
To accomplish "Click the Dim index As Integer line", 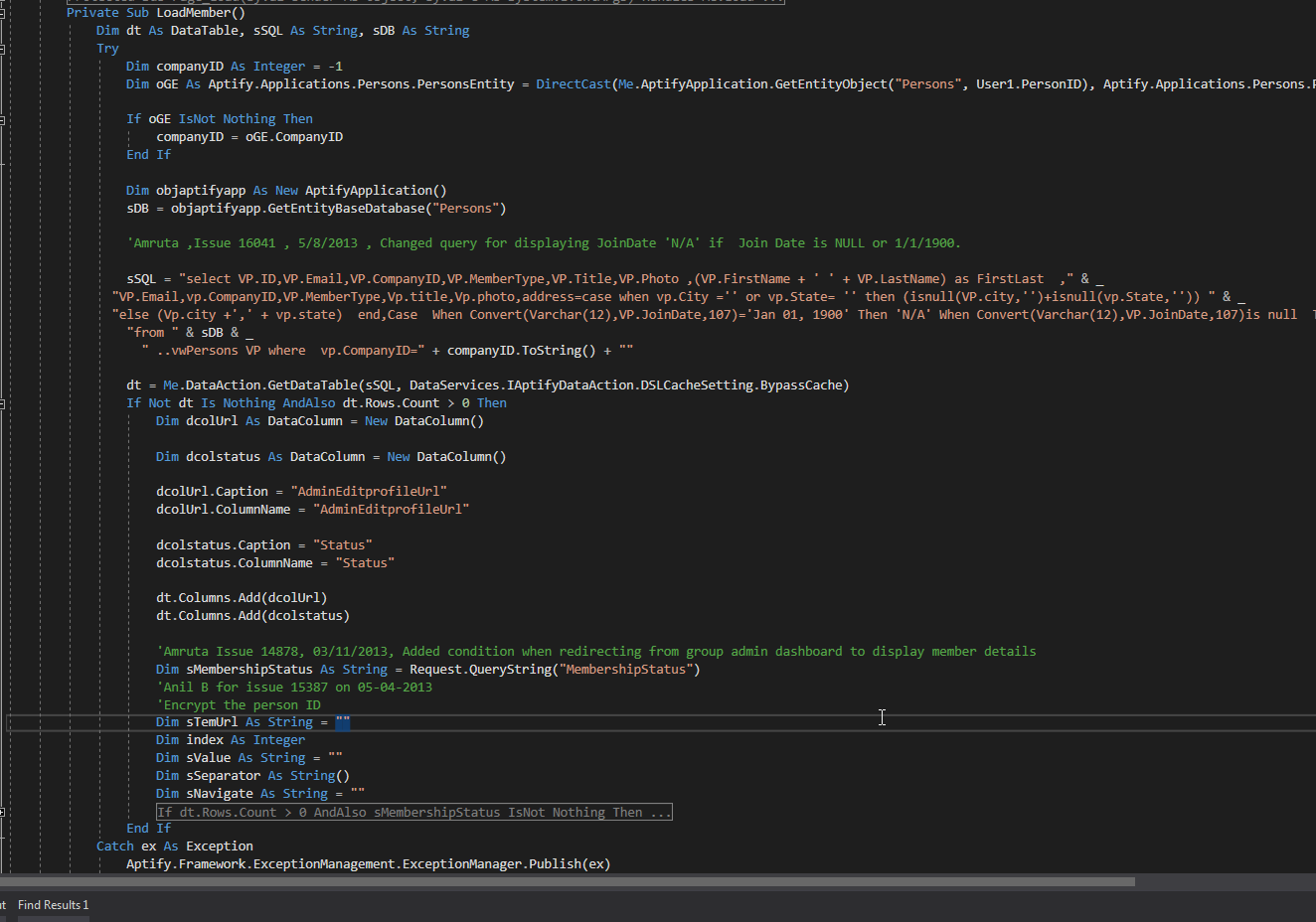I will [x=231, y=740].
